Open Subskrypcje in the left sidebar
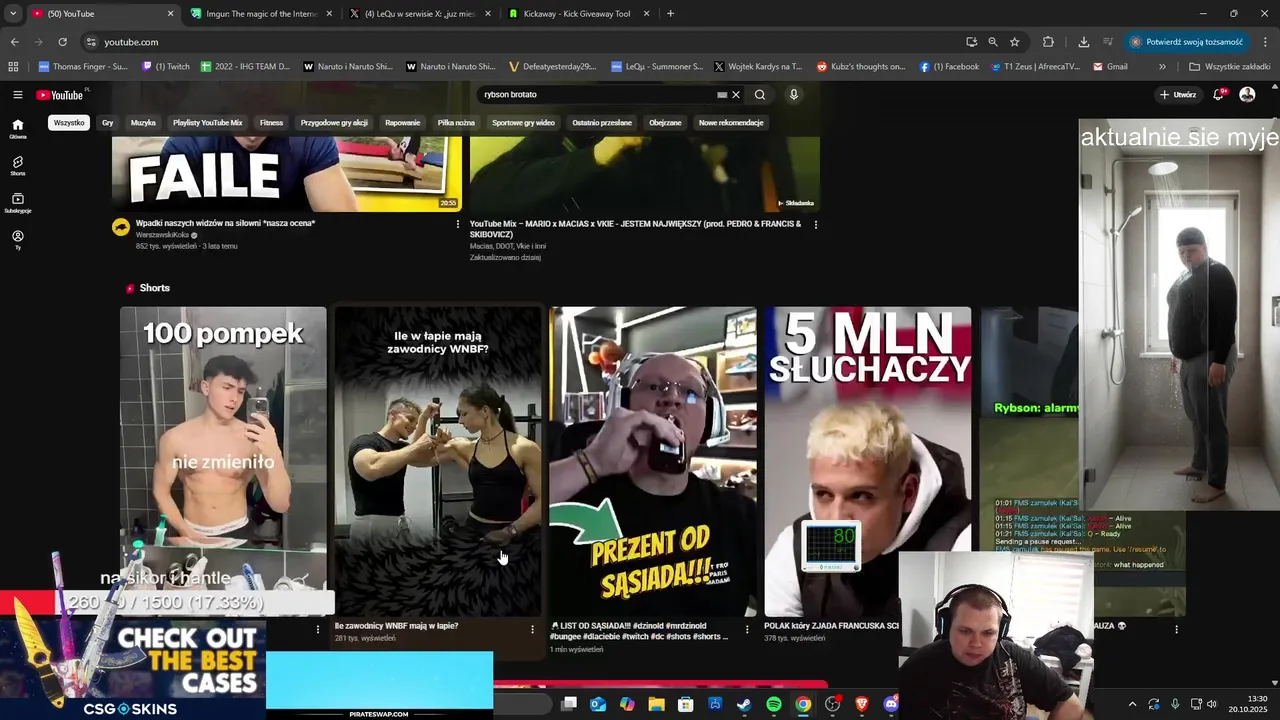 click(17, 203)
